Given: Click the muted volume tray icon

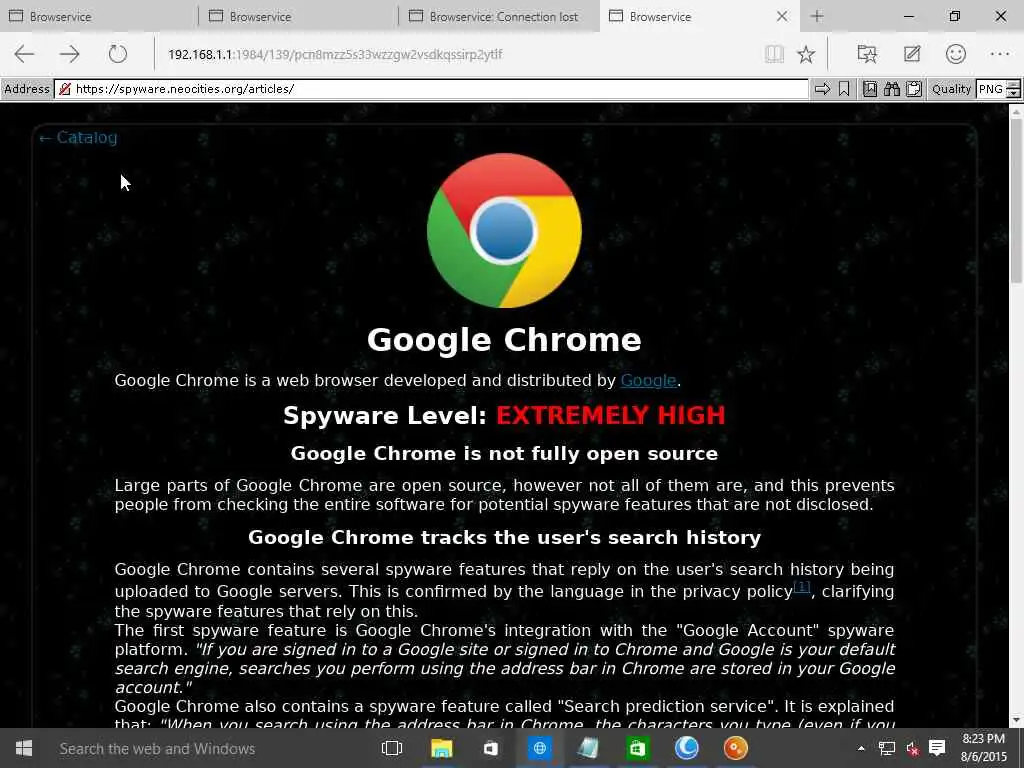Looking at the screenshot, I should click(912, 748).
